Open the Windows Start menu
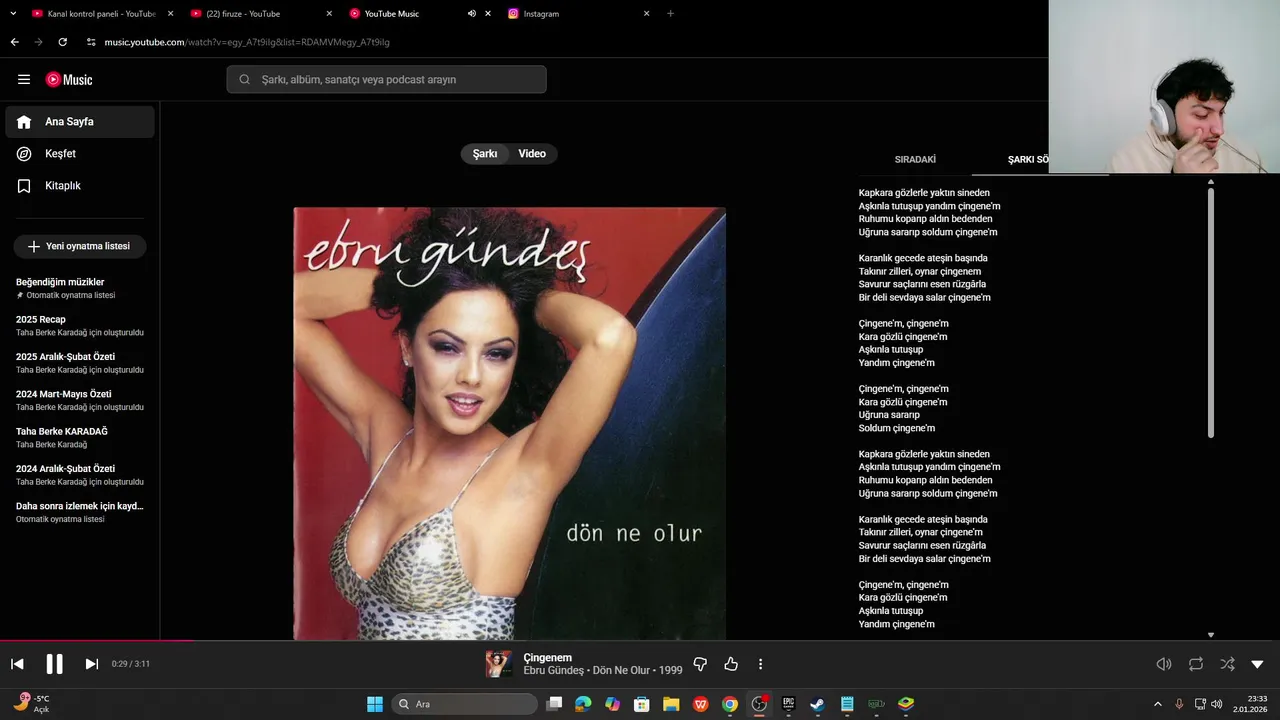Viewport: 1280px width, 720px height. (375, 704)
